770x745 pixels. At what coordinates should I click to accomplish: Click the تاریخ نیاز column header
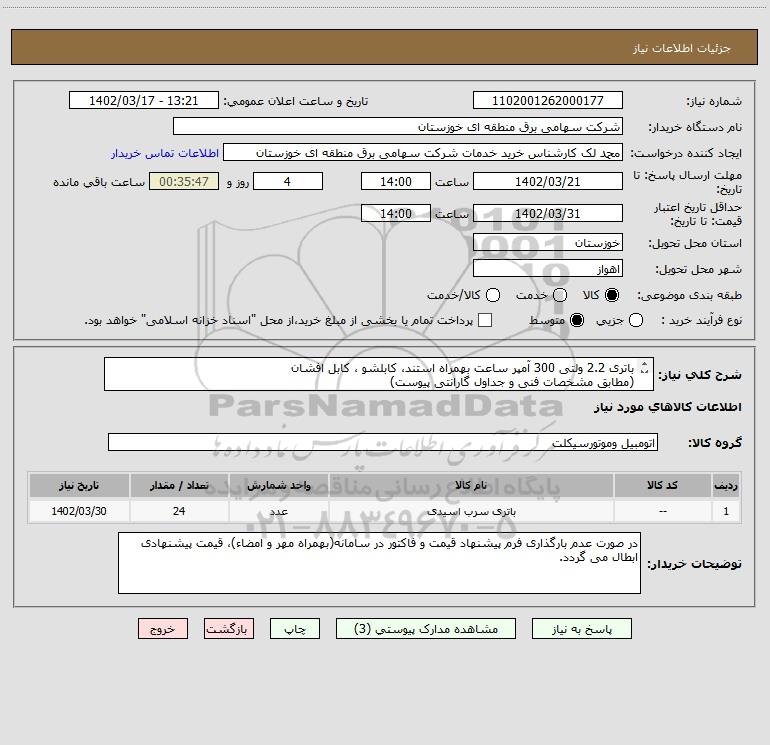click(x=79, y=485)
